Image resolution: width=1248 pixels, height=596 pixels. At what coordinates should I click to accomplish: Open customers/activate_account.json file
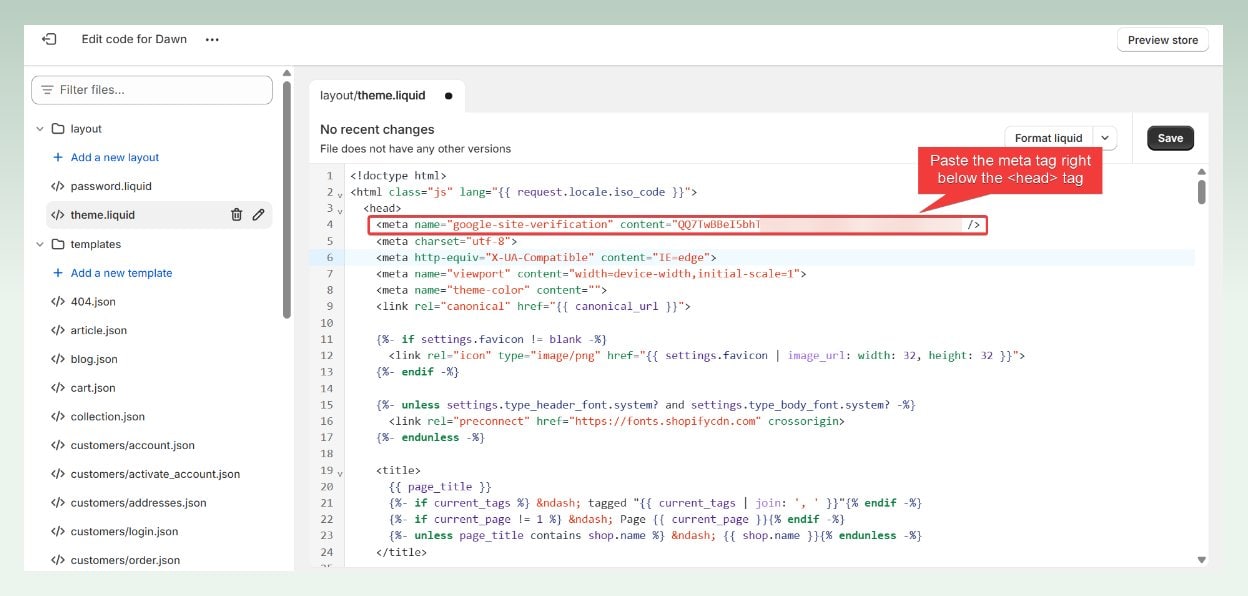coord(155,474)
